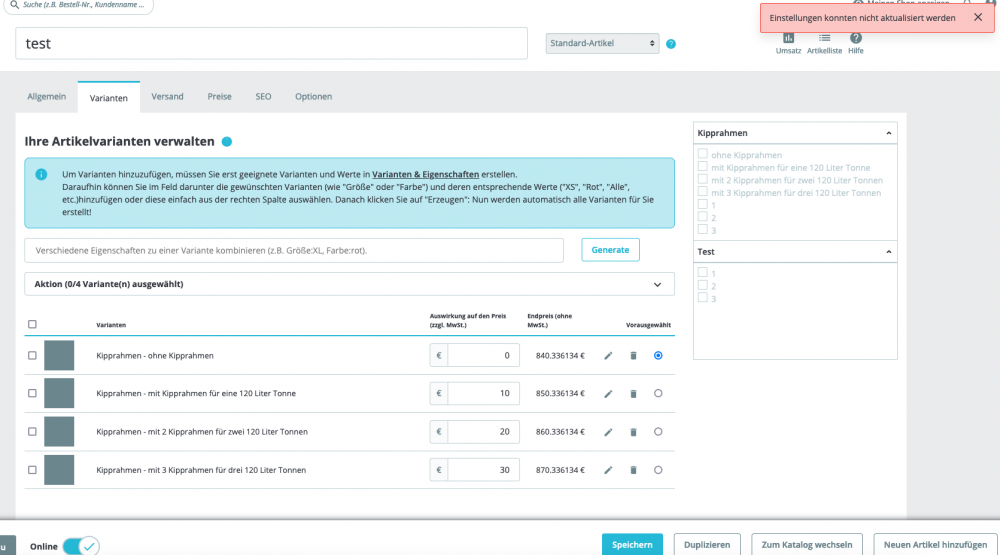The image size is (1000, 555).
Task: Click Neuen Artikel hinzufügen button
Action: 935,545
